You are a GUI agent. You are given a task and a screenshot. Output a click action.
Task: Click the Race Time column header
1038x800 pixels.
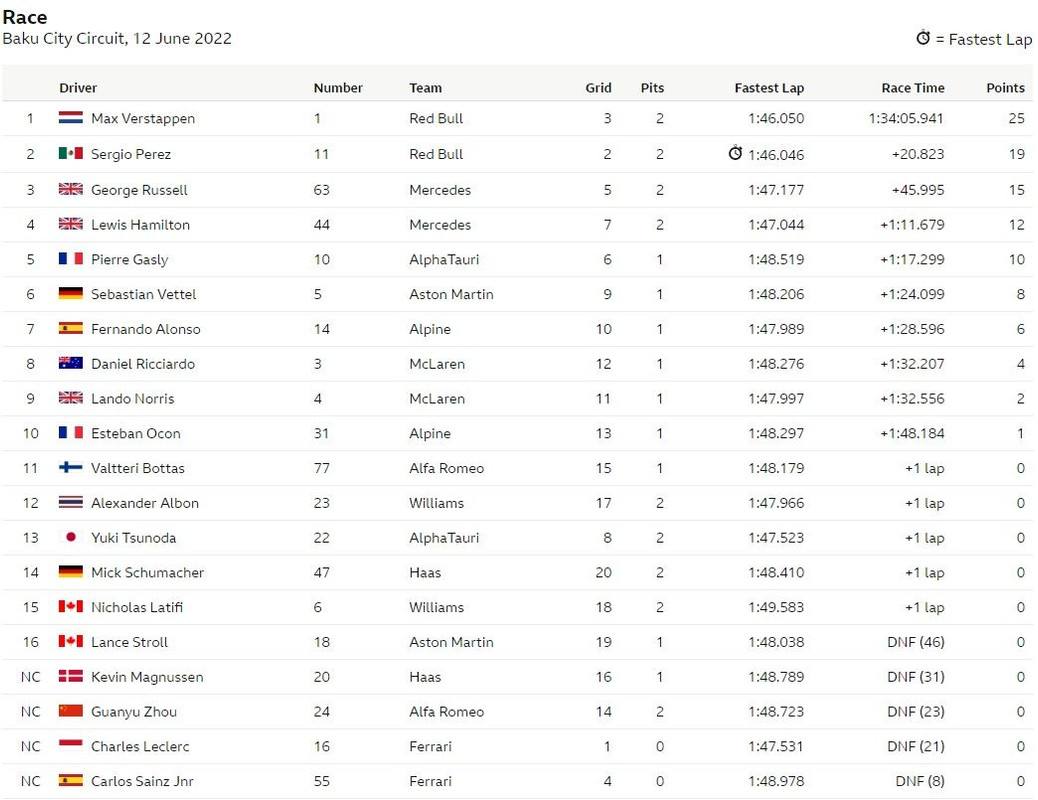coord(913,87)
